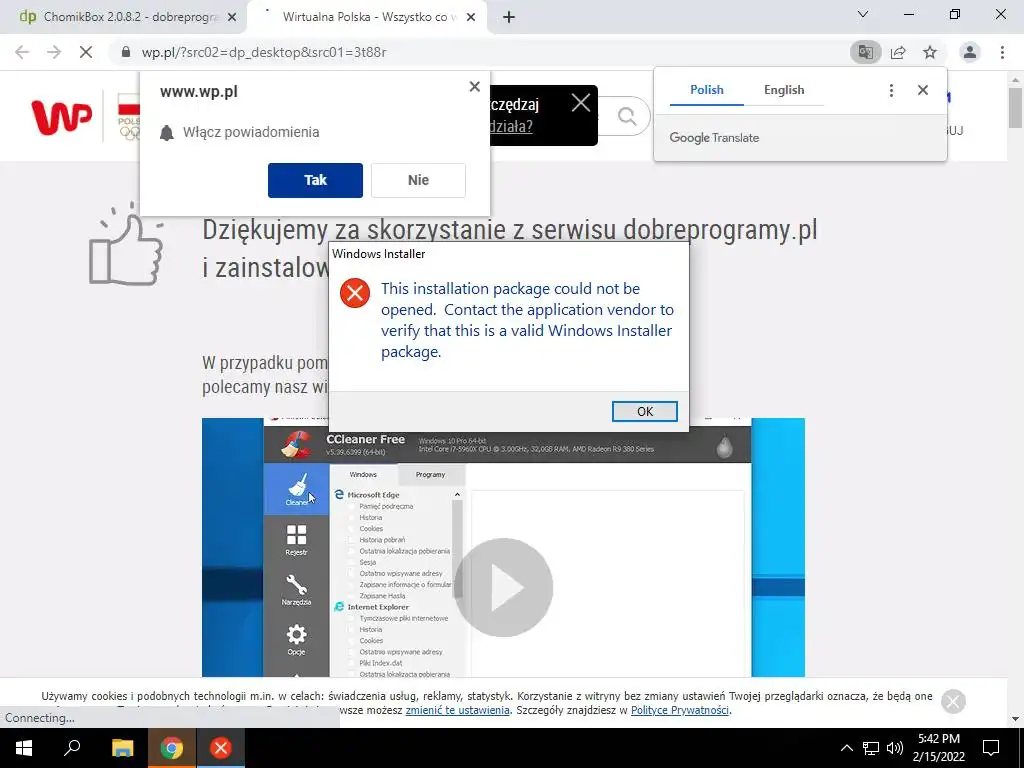Go back to previous page
The width and height of the screenshot is (1024, 768).
click(22, 52)
